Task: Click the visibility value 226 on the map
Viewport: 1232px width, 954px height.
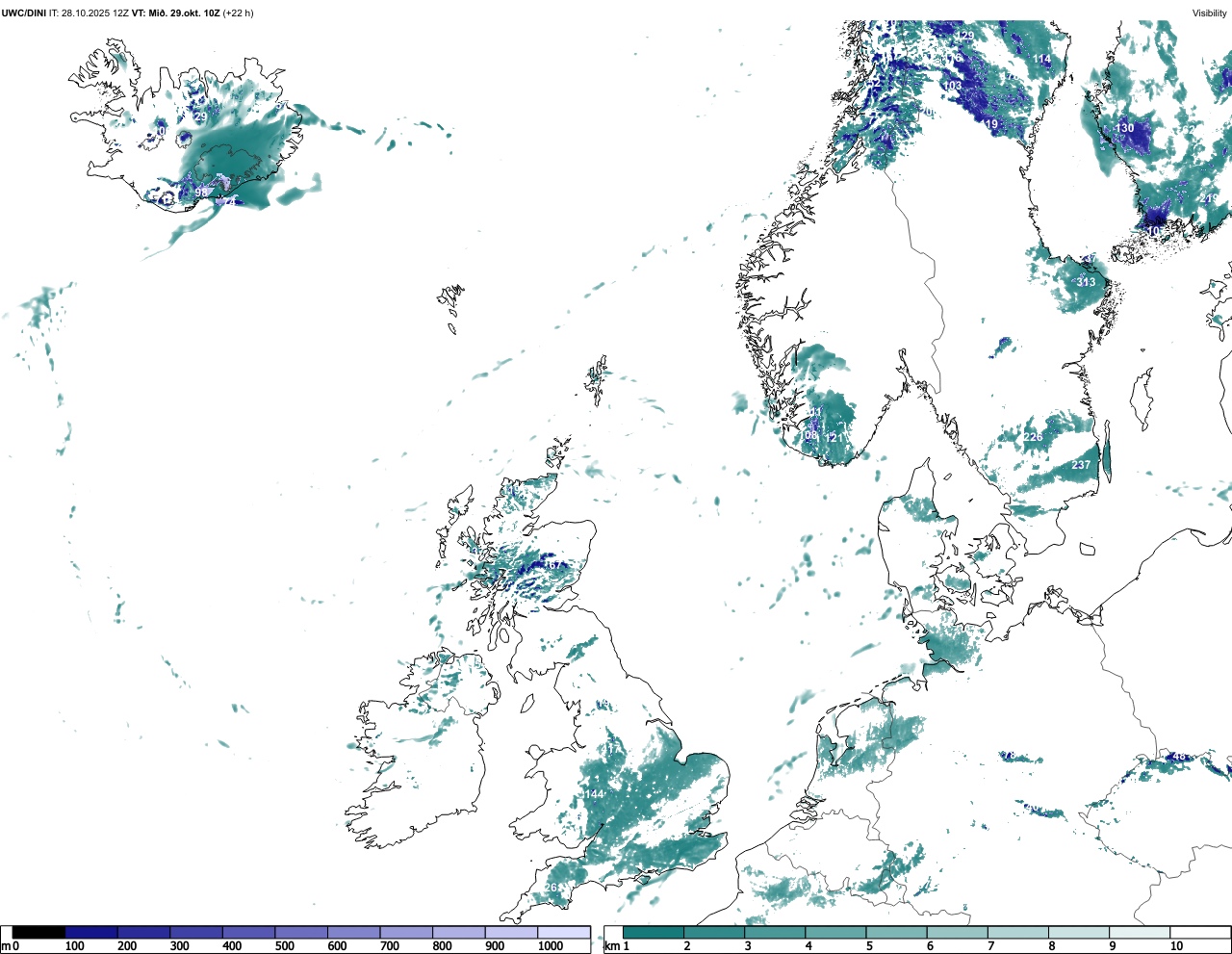Action: pyautogui.click(x=1033, y=437)
